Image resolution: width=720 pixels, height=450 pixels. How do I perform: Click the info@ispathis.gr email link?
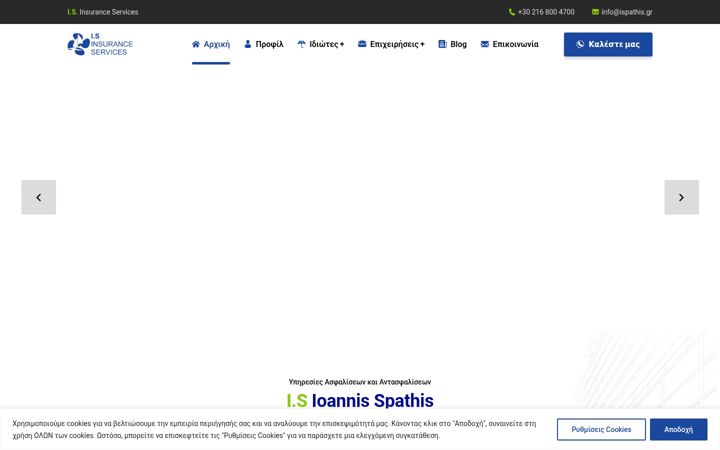coord(622,12)
